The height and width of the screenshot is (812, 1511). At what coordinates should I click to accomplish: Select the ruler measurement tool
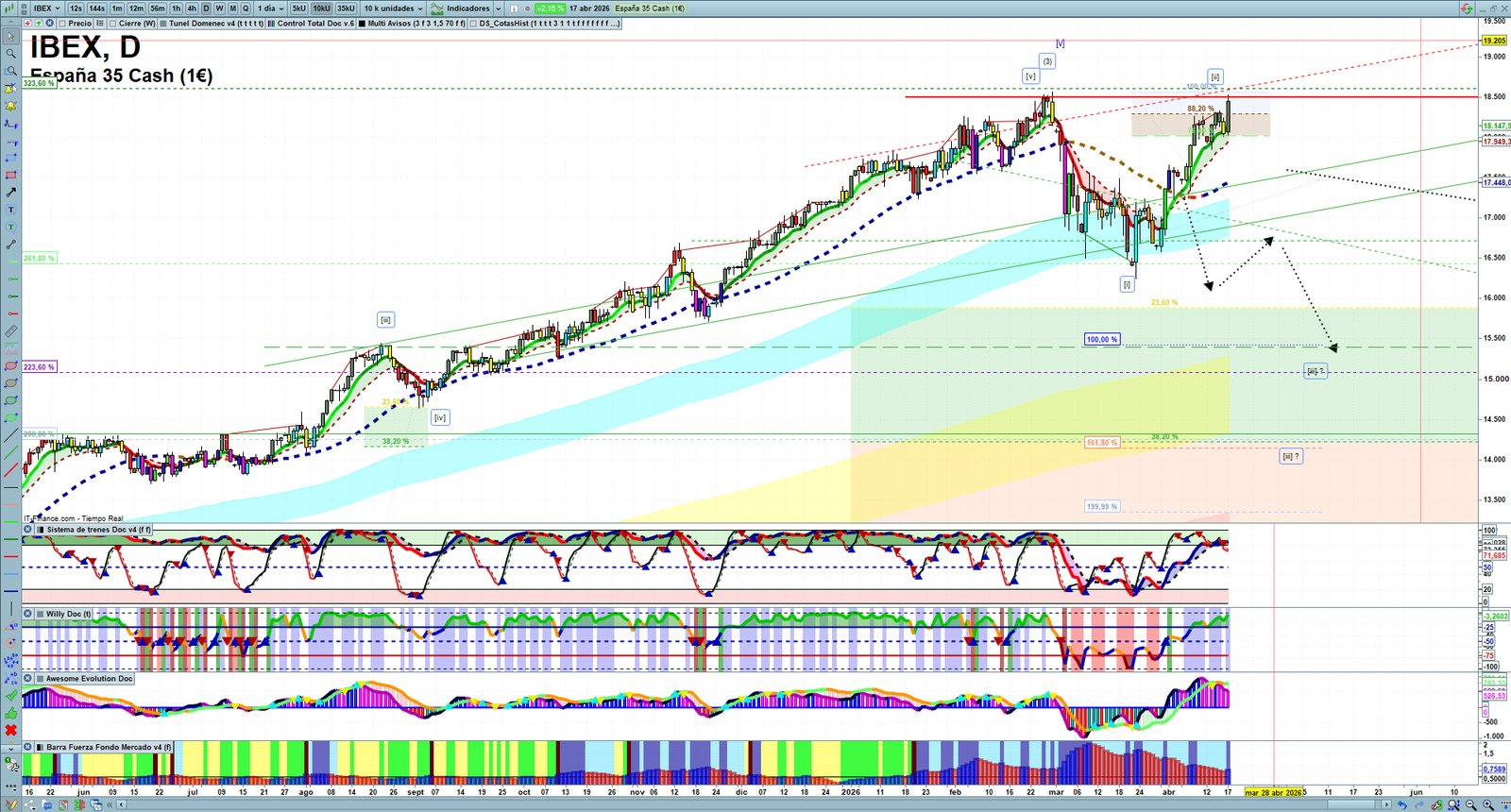[10, 331]
